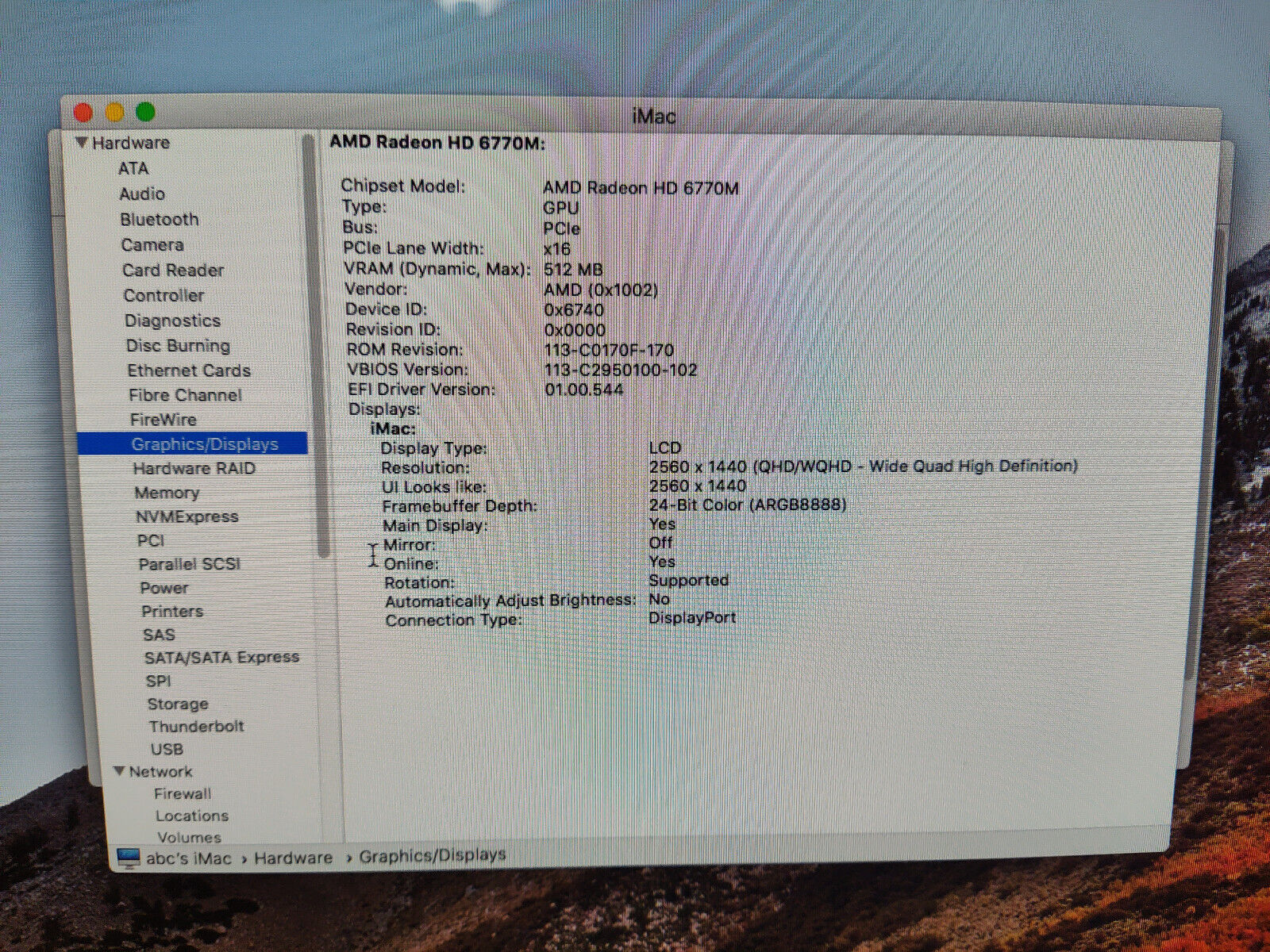Image resolution: width=1270 pixels, height=952 pixels.
Task: Open Ethernet Cards information
Action: (x=189, y=370)
